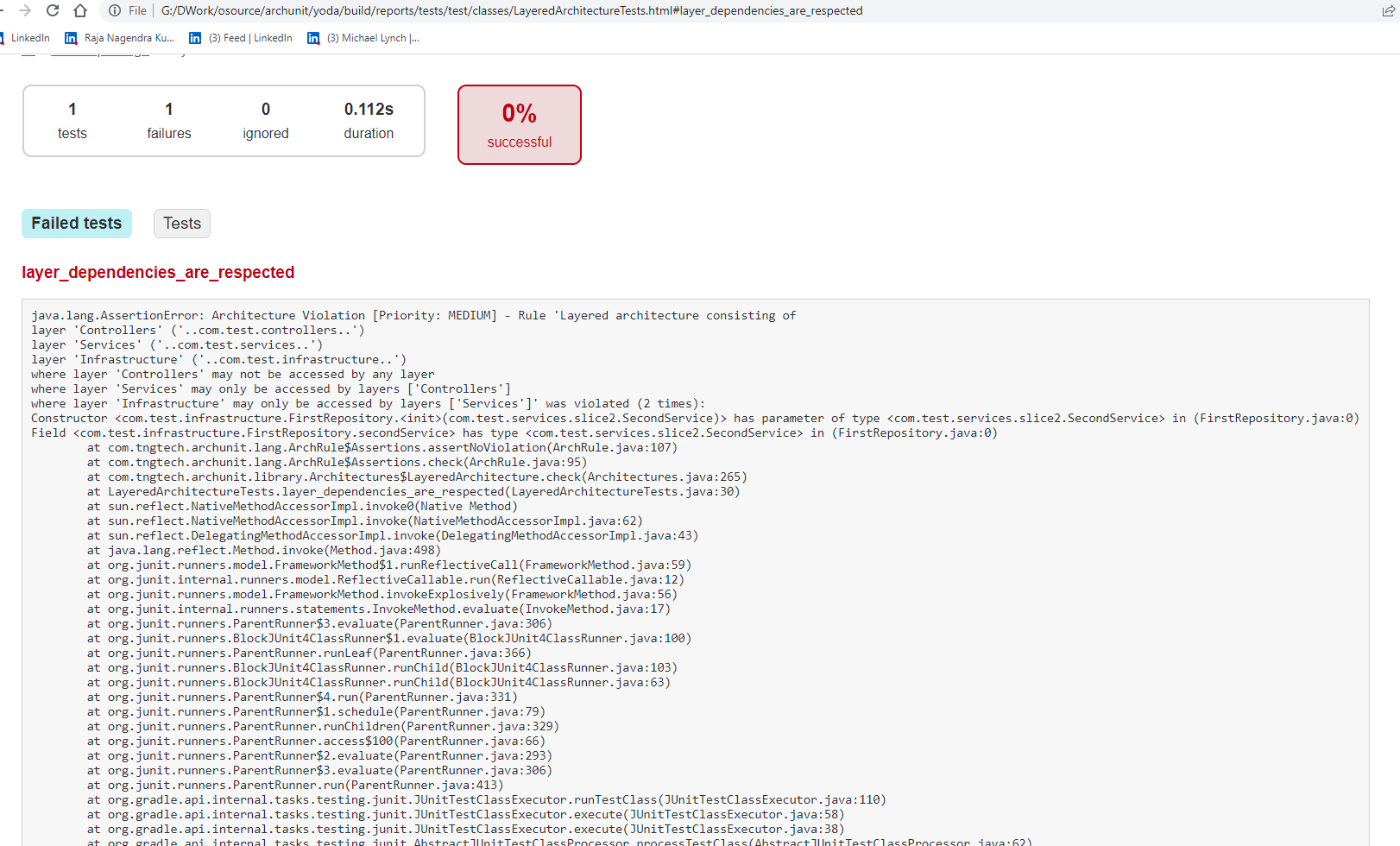Click the address bar URL field
The image size is (1400, 846).
(x=511, y=10)
